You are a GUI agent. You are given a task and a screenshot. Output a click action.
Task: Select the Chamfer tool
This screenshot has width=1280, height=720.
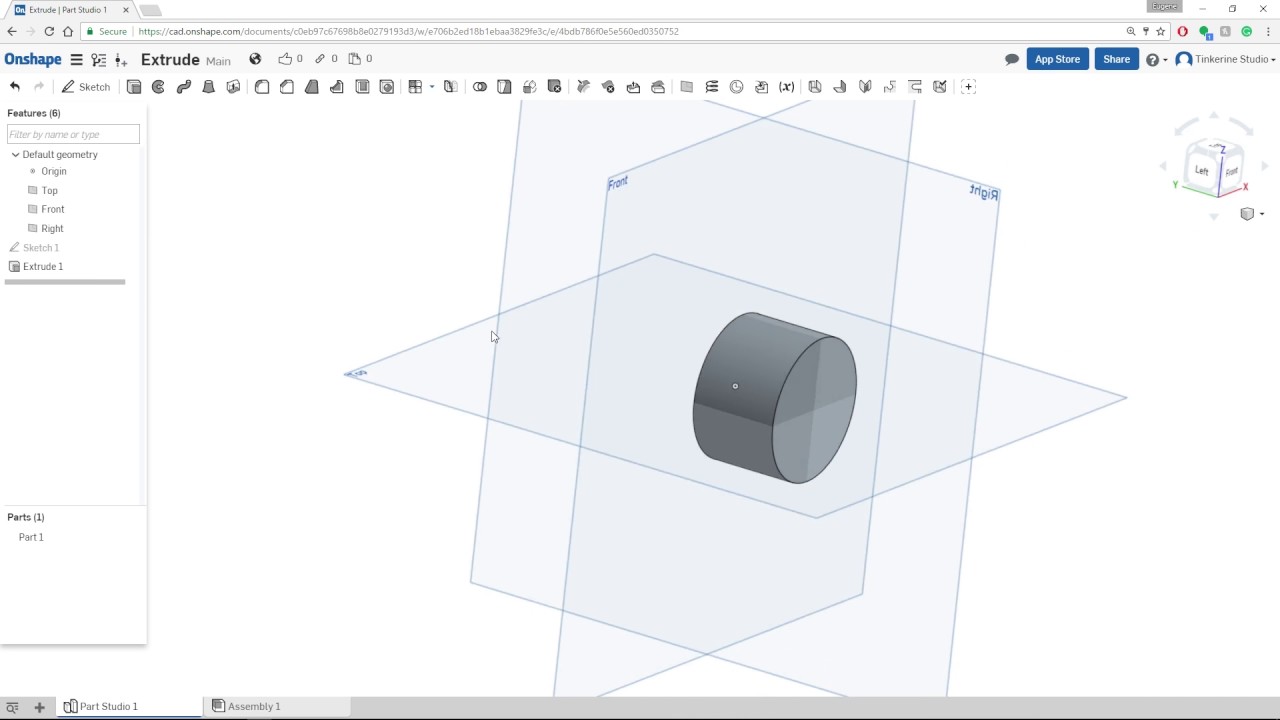(x=287, y=87)
